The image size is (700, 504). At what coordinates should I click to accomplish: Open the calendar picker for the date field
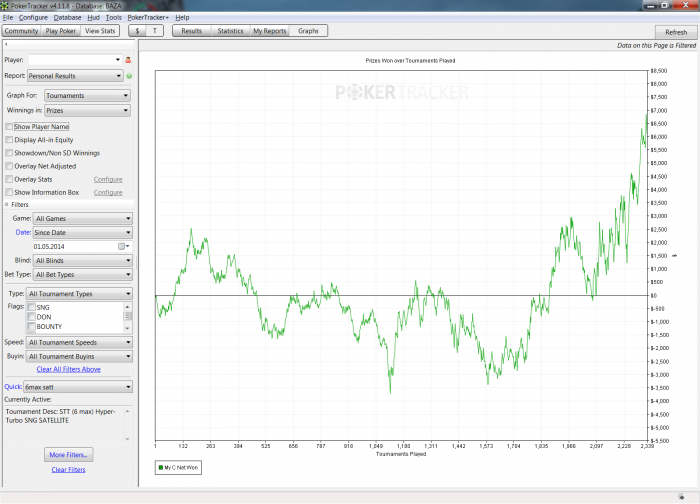coord(121,245)
